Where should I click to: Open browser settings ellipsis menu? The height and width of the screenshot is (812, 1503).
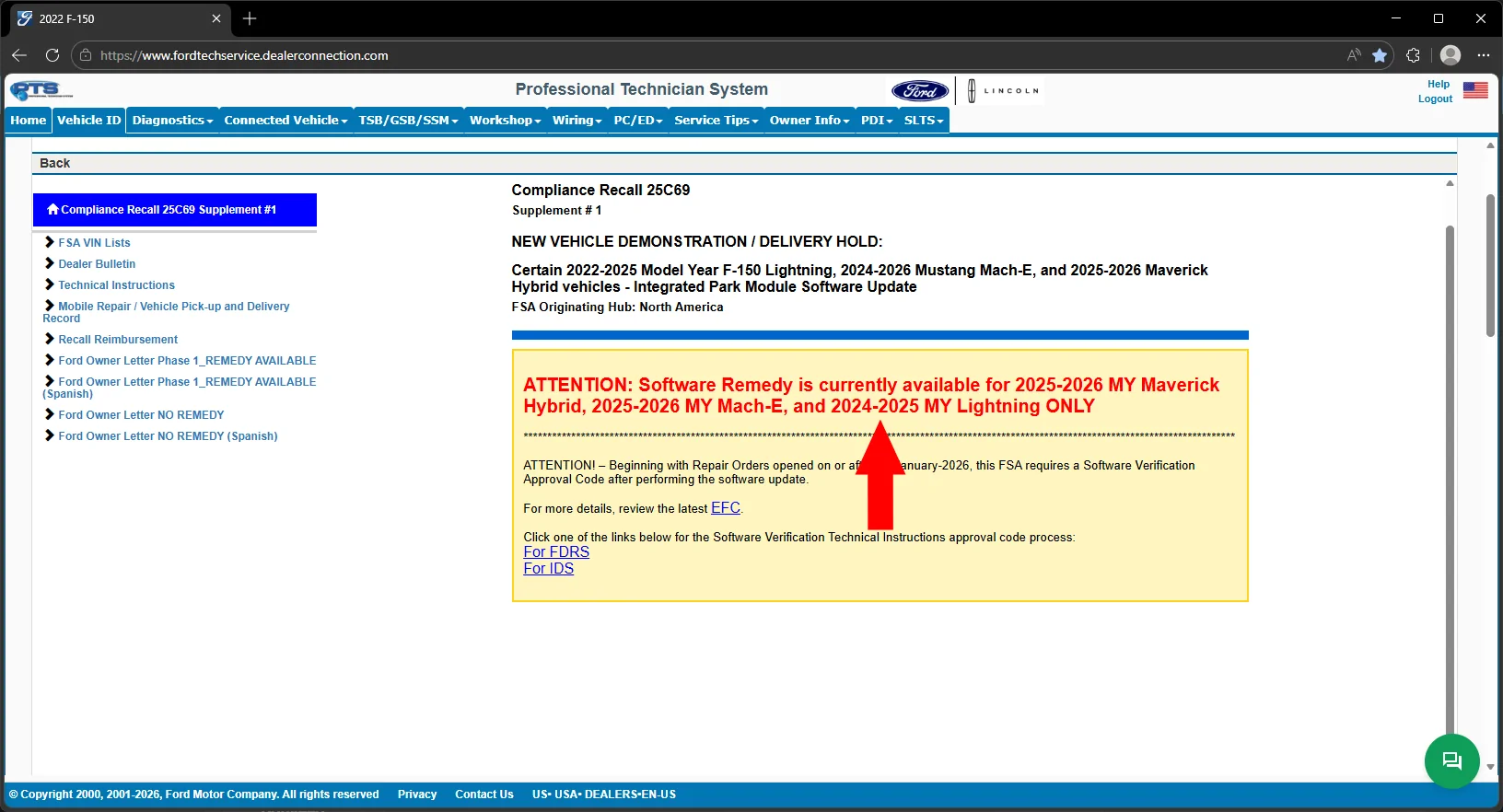[x=1483, y=55]
